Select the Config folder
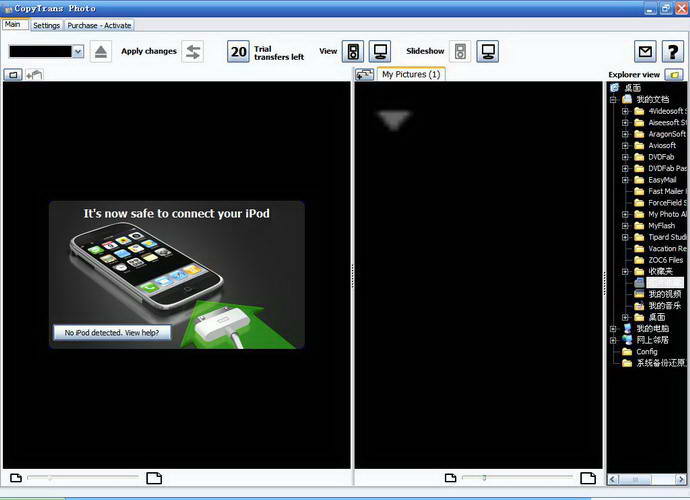The image size is (690, 500). tap(647, 351)
